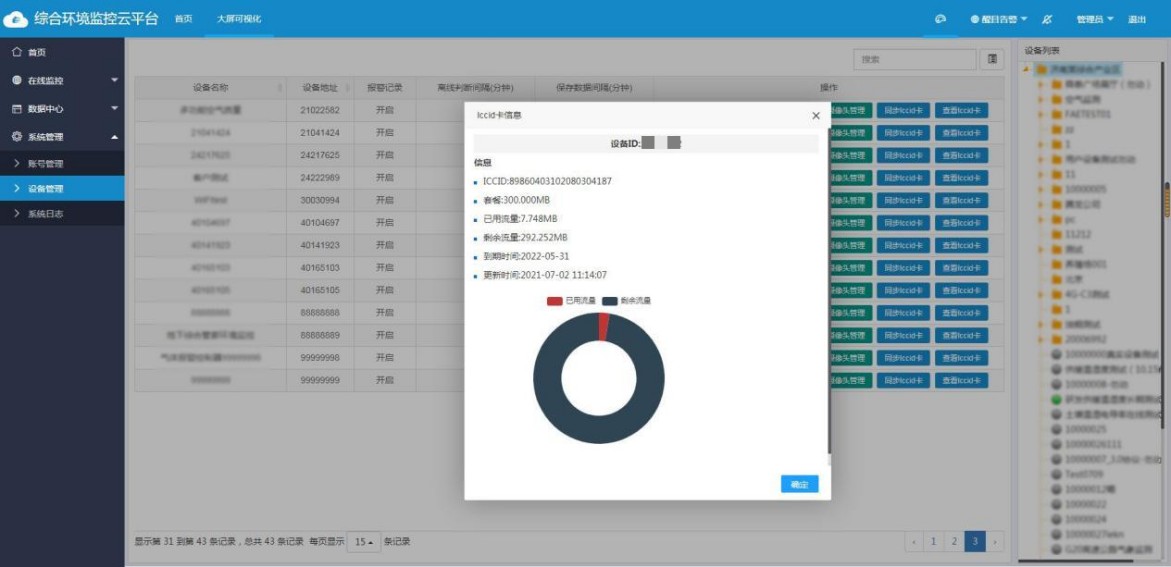
Task: Open 账号管理 in the sidebar
Action: point(45,163)
